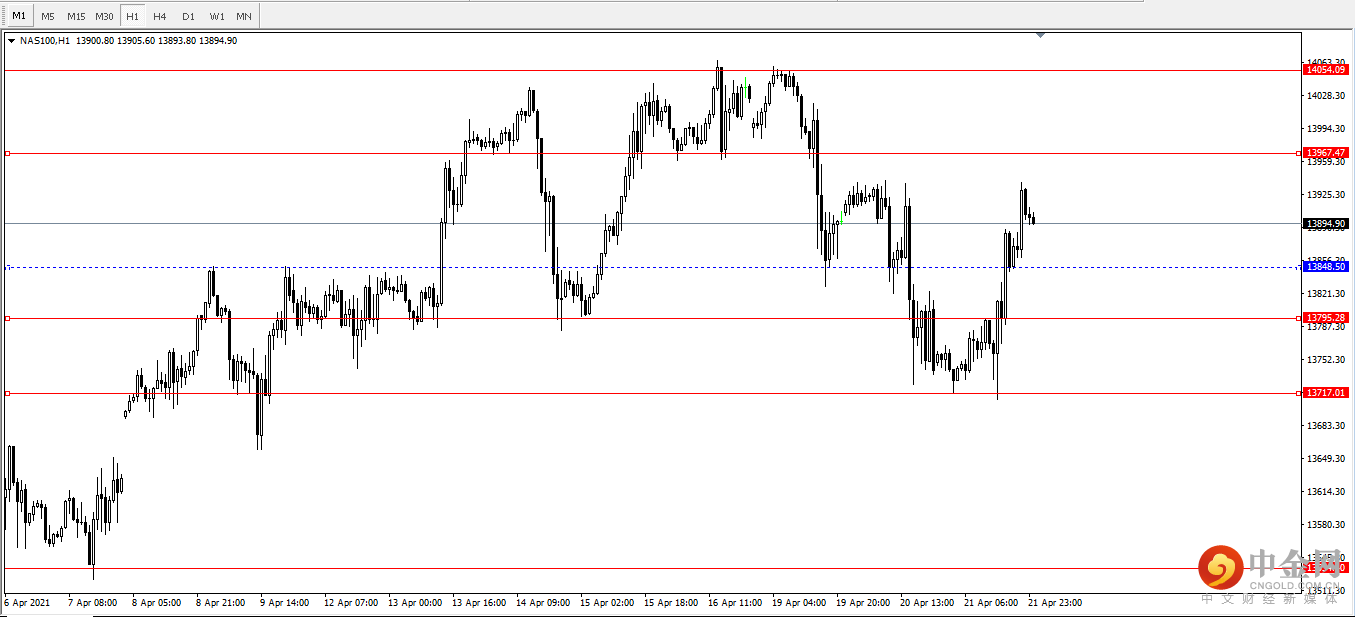Click left anchor handle of the 13717.01 line
This screenshot has width=1355, height=617.
[7, 393]
